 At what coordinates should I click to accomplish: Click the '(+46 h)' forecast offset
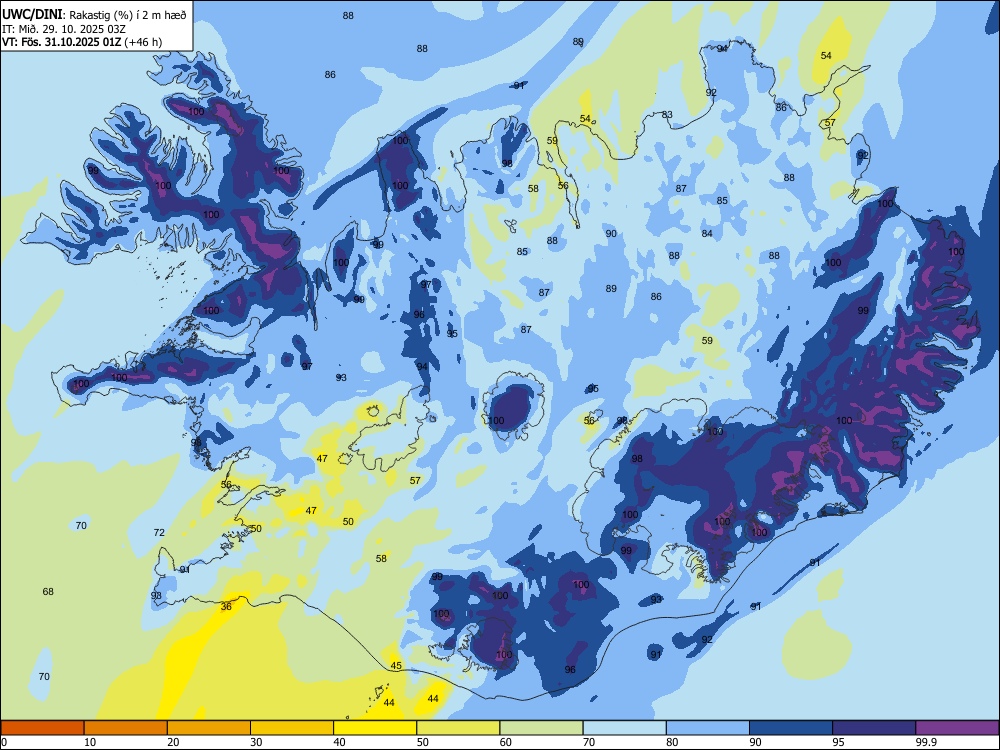143,42
